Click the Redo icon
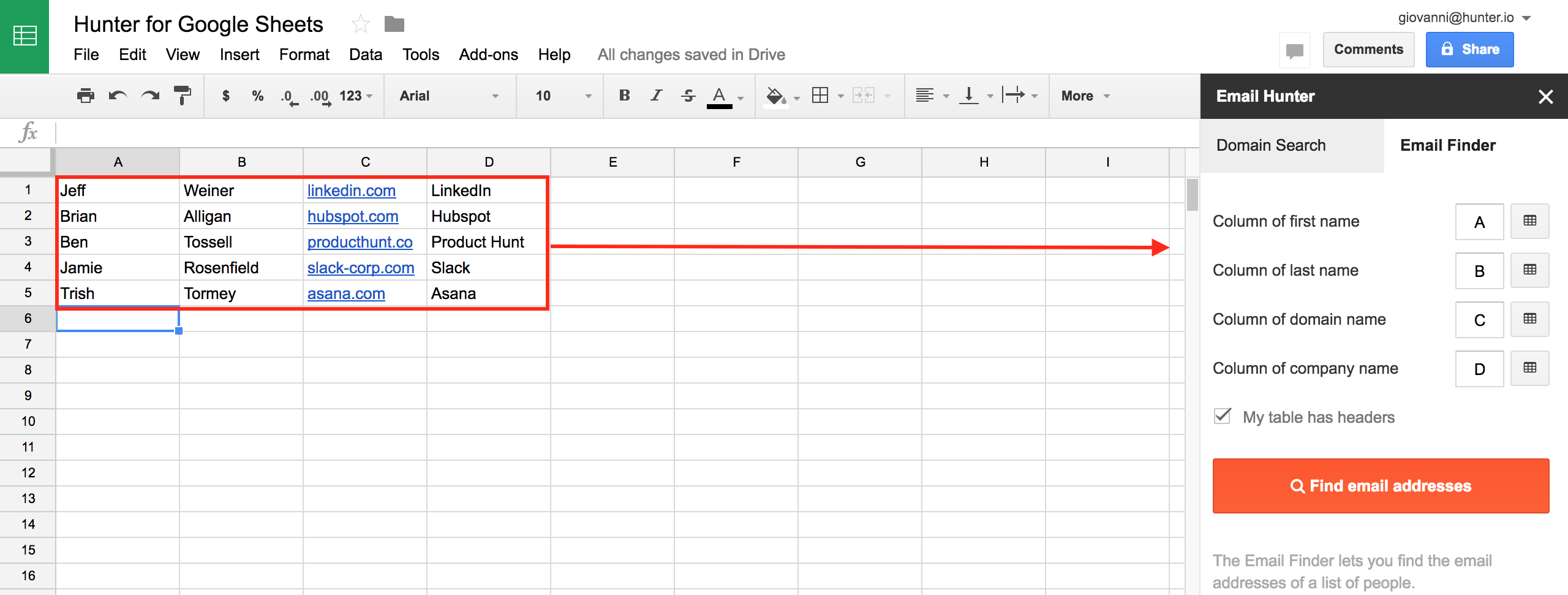 point(150,96)
